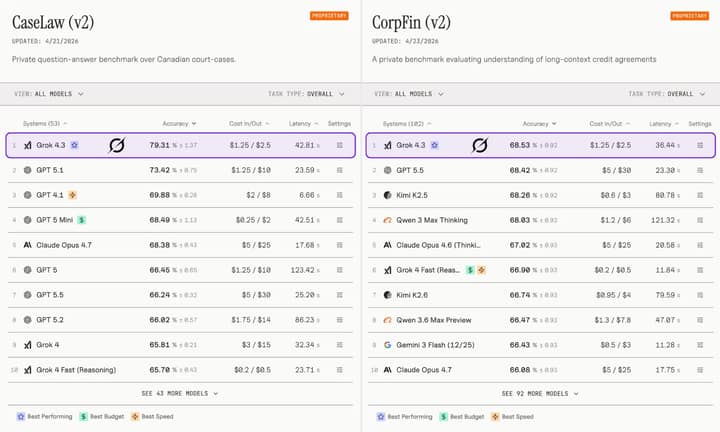Expand Systems (53) header in CaseLaw
The width and height of the screenshot is (720, 432).
click(45, 123)
